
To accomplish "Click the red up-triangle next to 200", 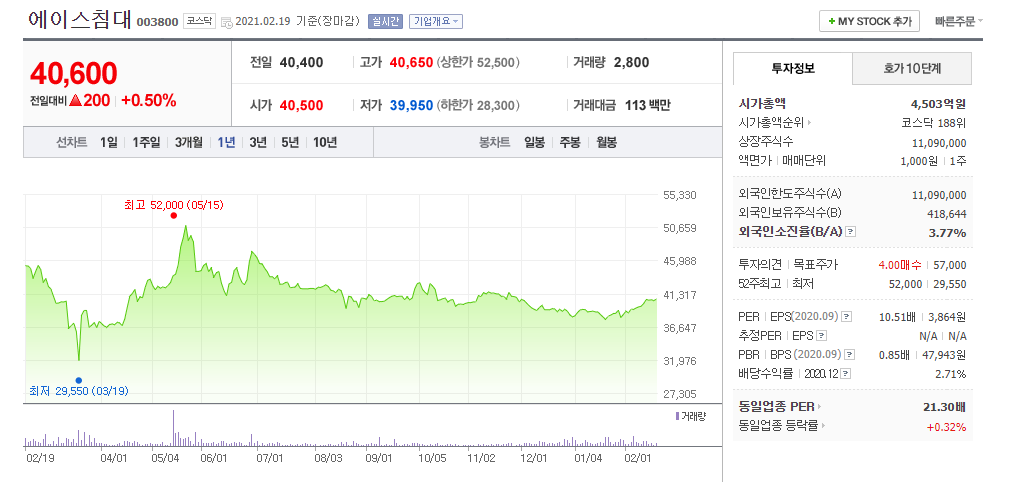I will pos(76,100).
